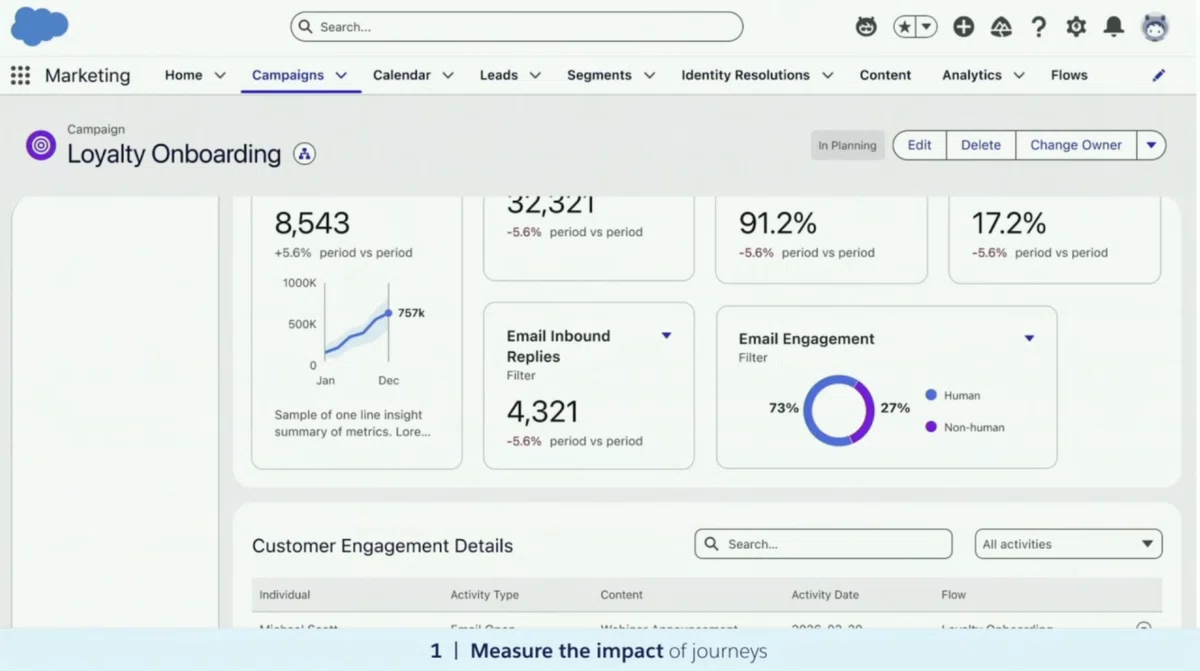This screenshot has height=671, width=1200.
Task: Open the Identity Resolutions tab
Action: coord(746,75)
